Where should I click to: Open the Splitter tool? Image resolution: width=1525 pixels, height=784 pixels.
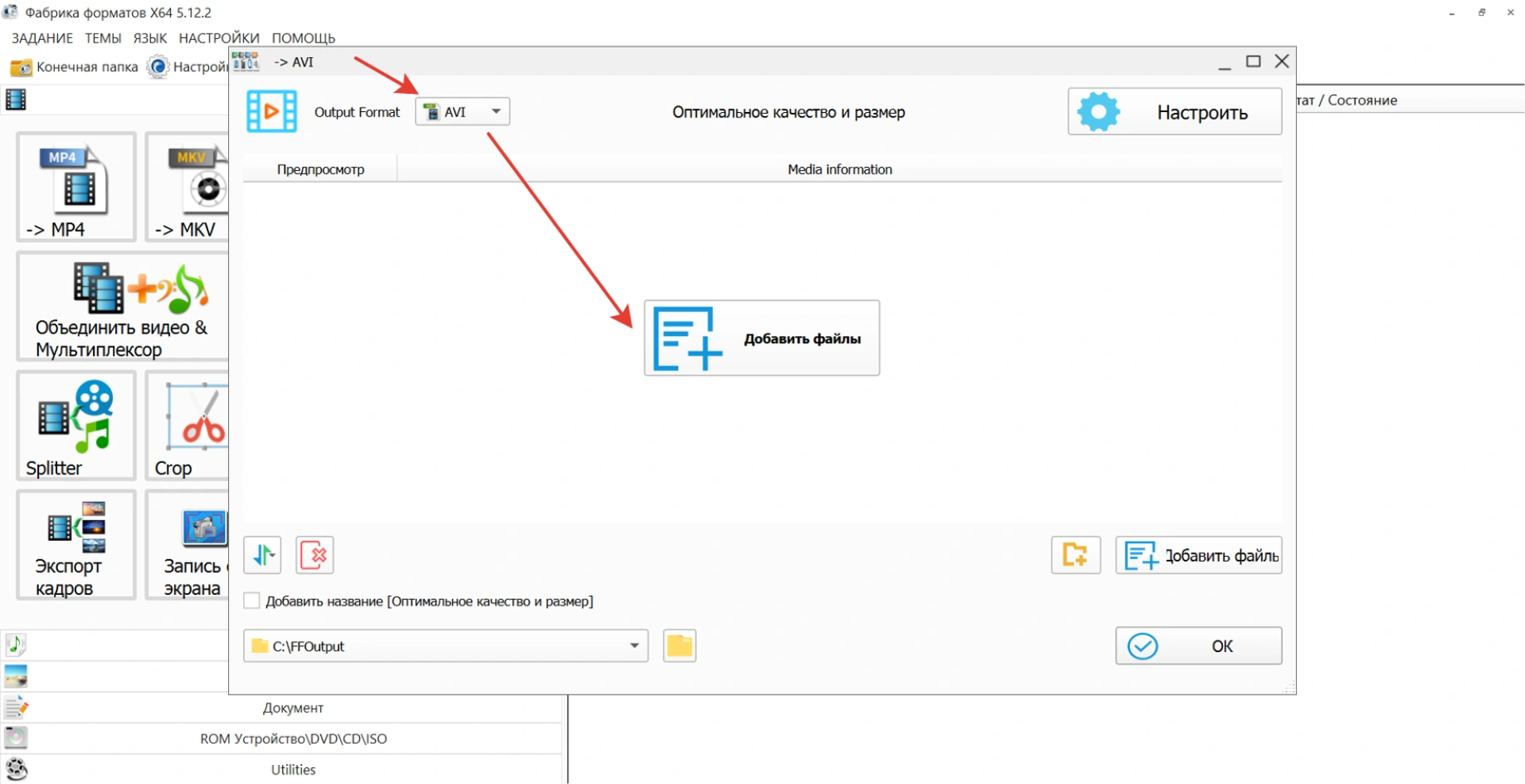75,425
